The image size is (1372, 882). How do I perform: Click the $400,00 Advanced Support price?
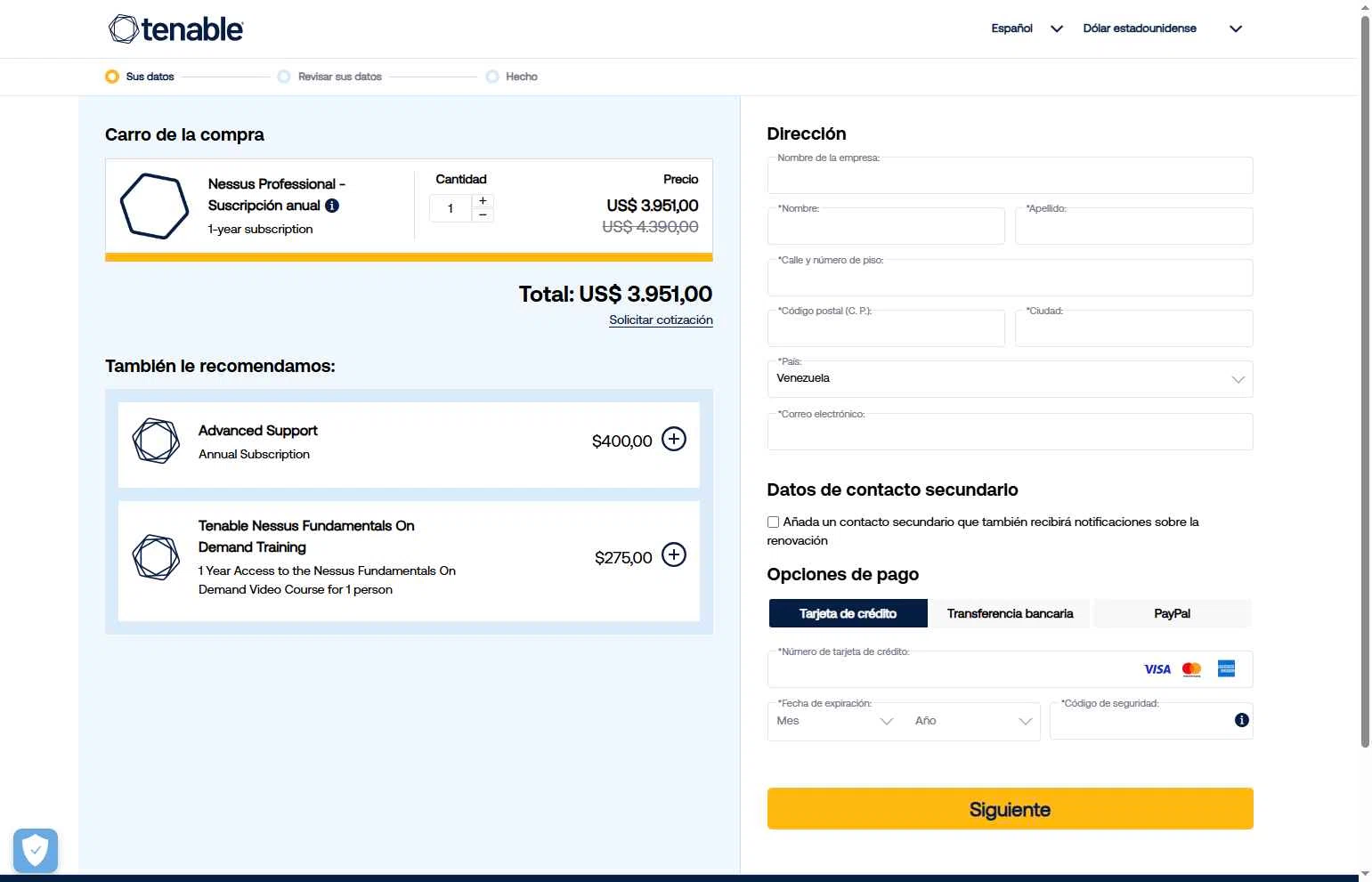click(x=621, y=441)
